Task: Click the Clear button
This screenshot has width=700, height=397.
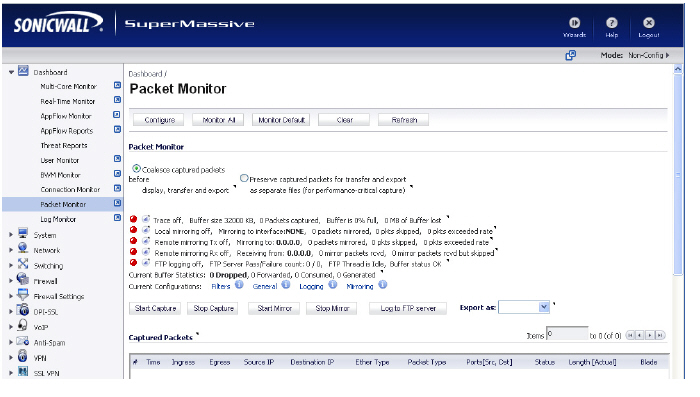Action: click(x=344, y=120)
